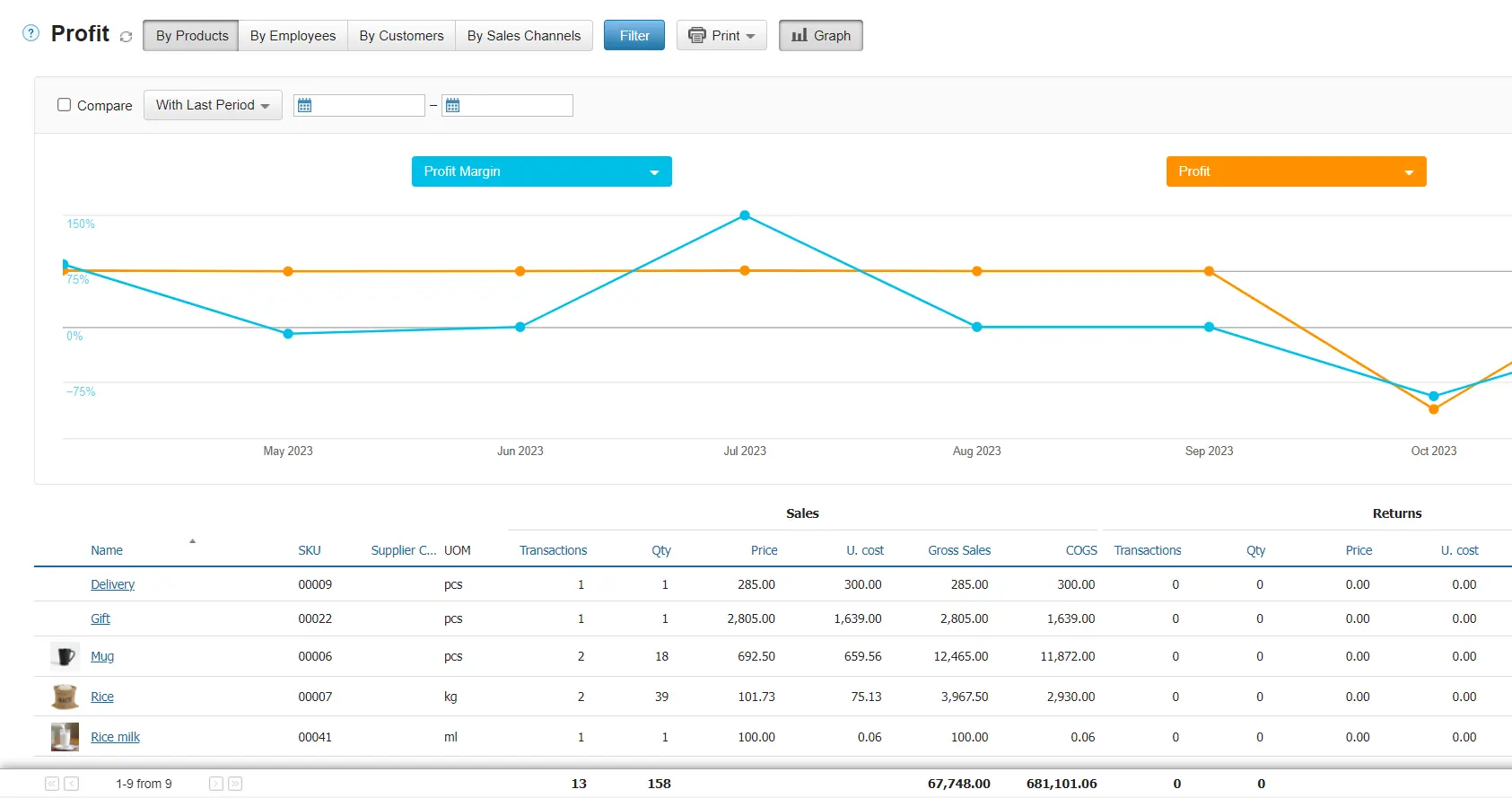Jump to last page arrow
The height and width of the screenshot is (798, 1512).
pyautogui.click(x=235, y=784)
